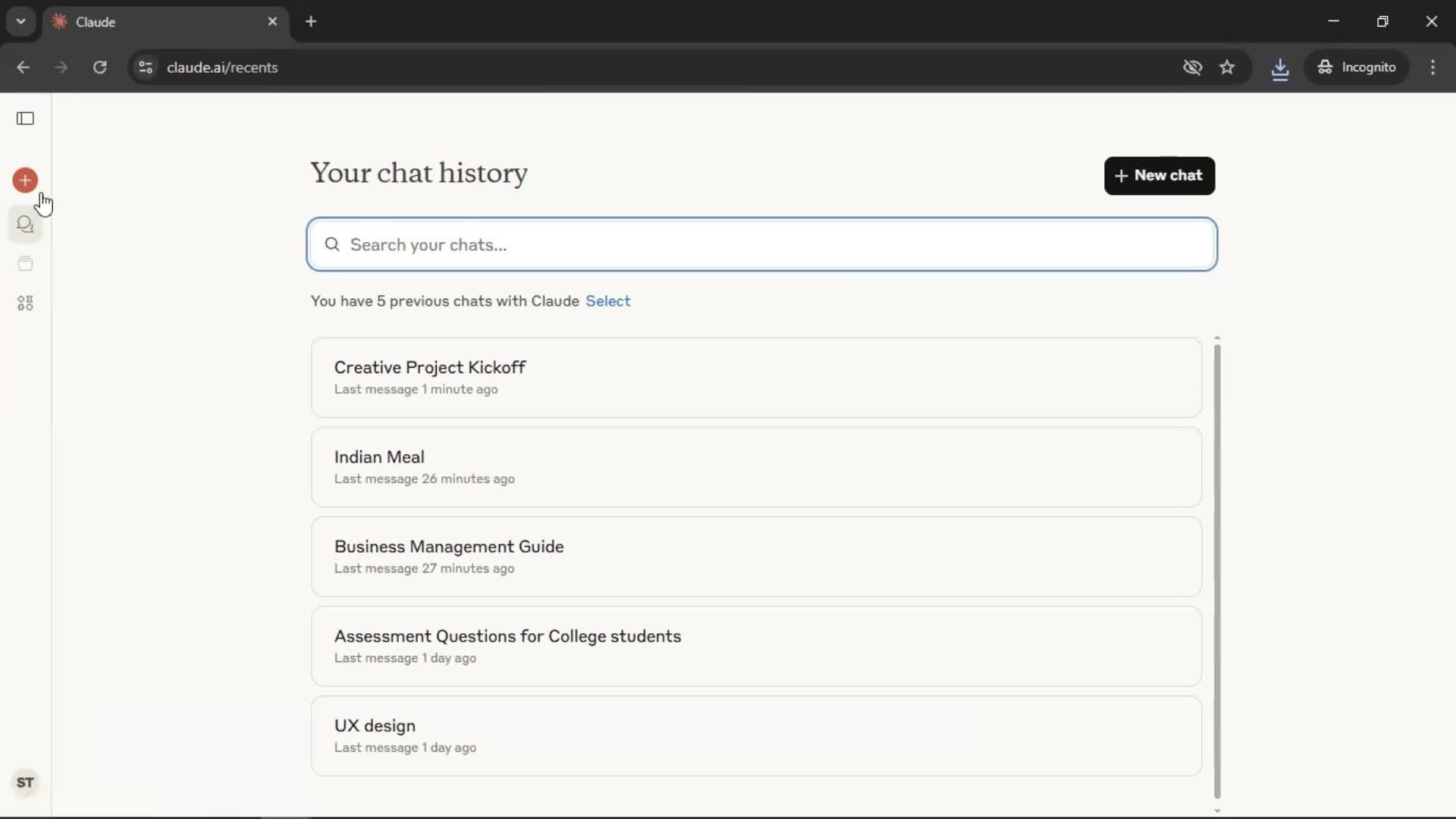Select the Claude browser tab

click(x=165, y=21)
